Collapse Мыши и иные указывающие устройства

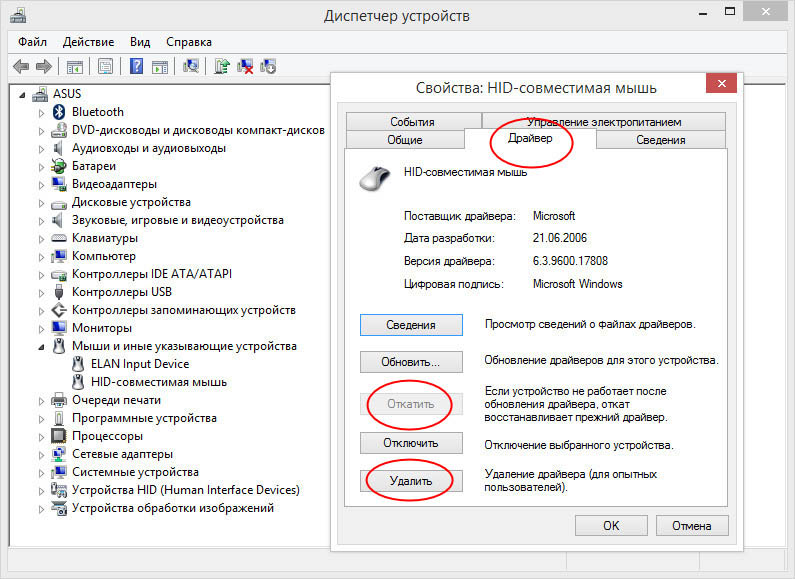coord(41,347)
